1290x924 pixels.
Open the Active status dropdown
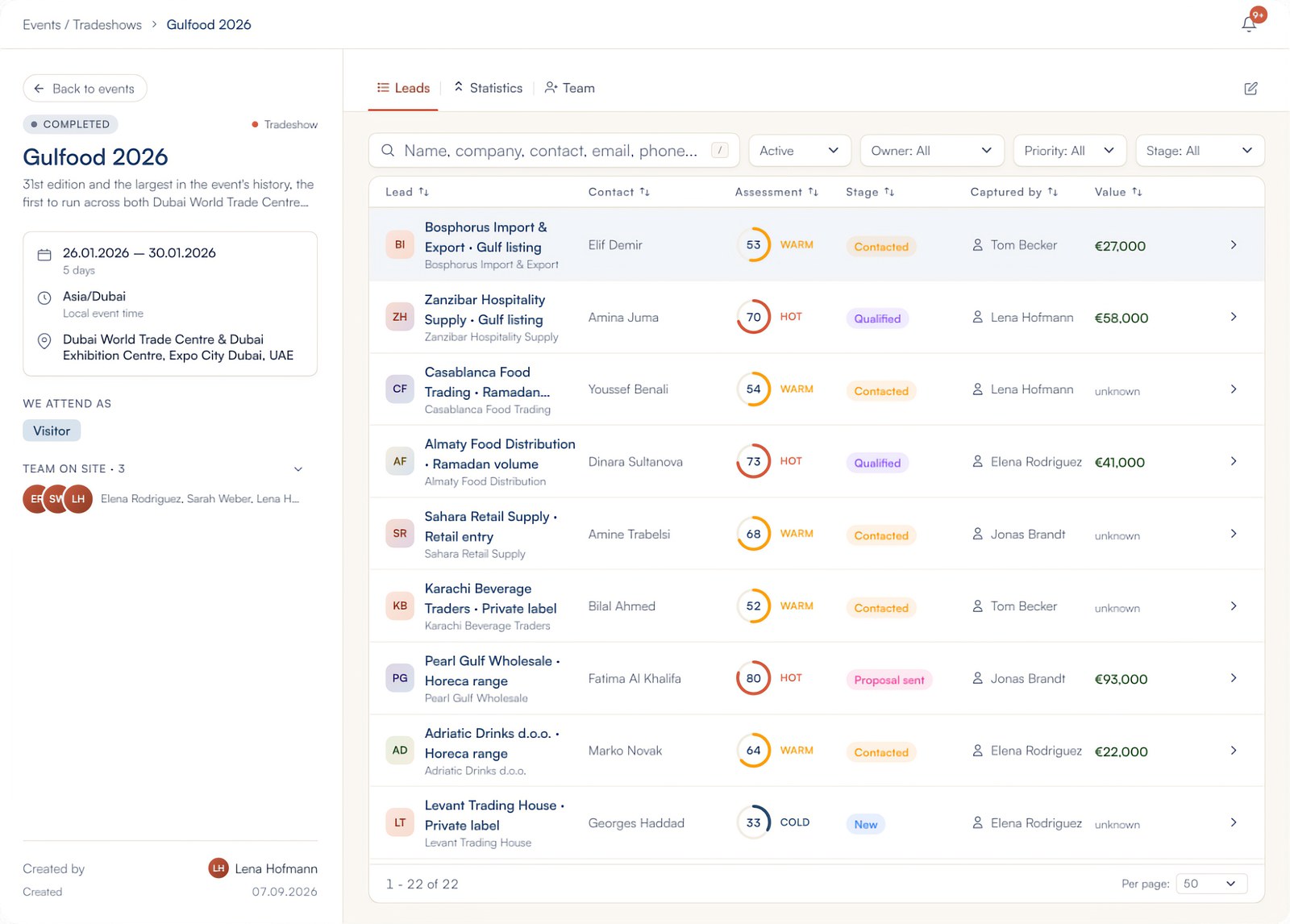(x=800, y=151)
